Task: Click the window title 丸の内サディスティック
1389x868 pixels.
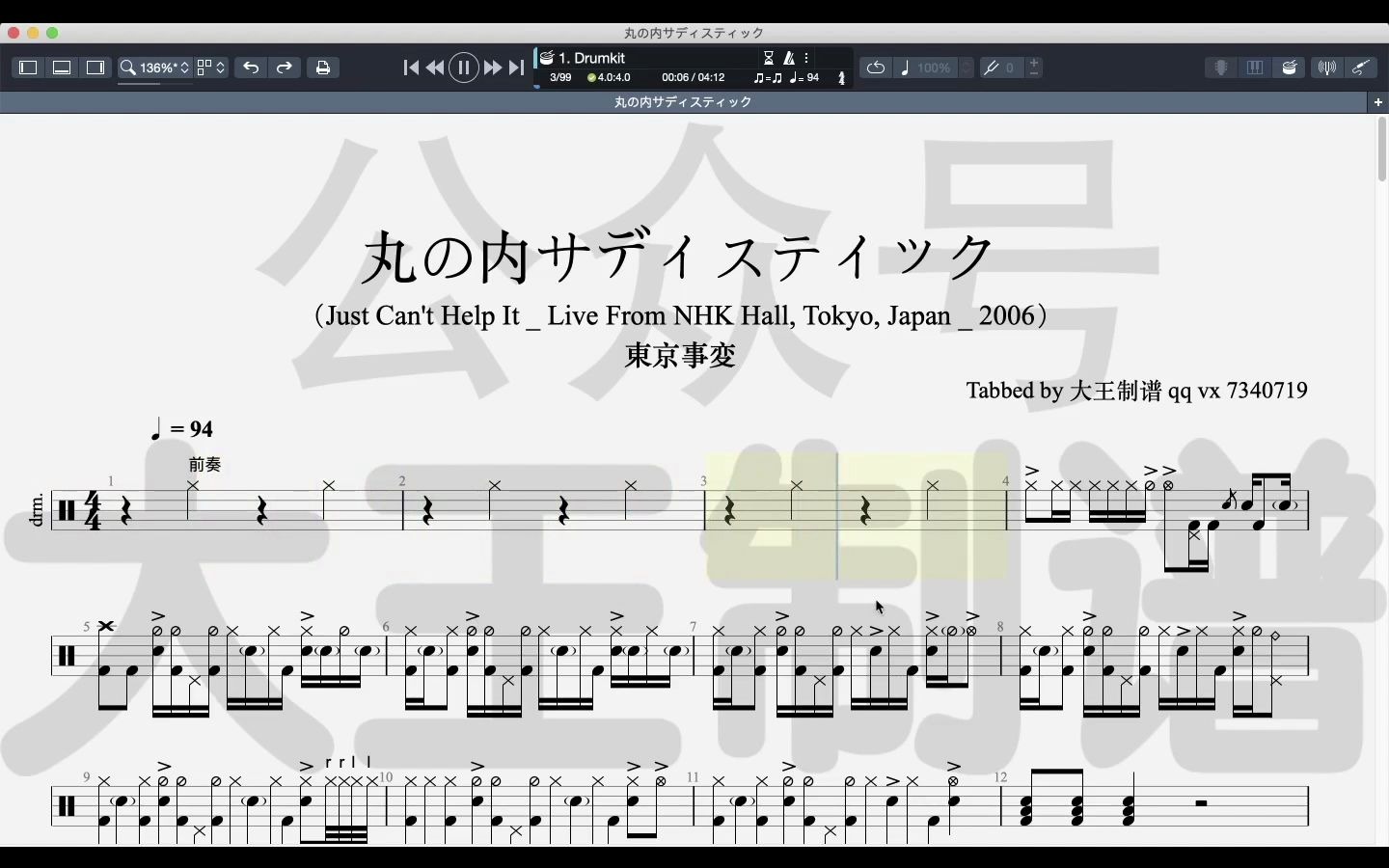Action: coord(694,33)
